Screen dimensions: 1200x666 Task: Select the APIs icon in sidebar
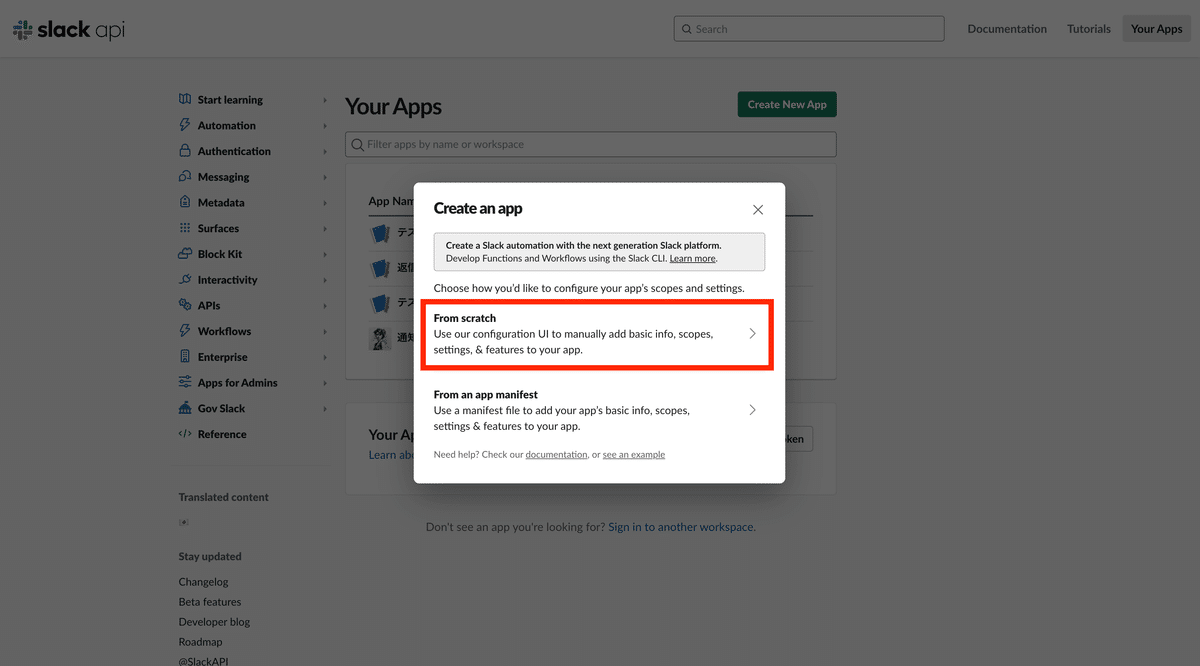185,305
